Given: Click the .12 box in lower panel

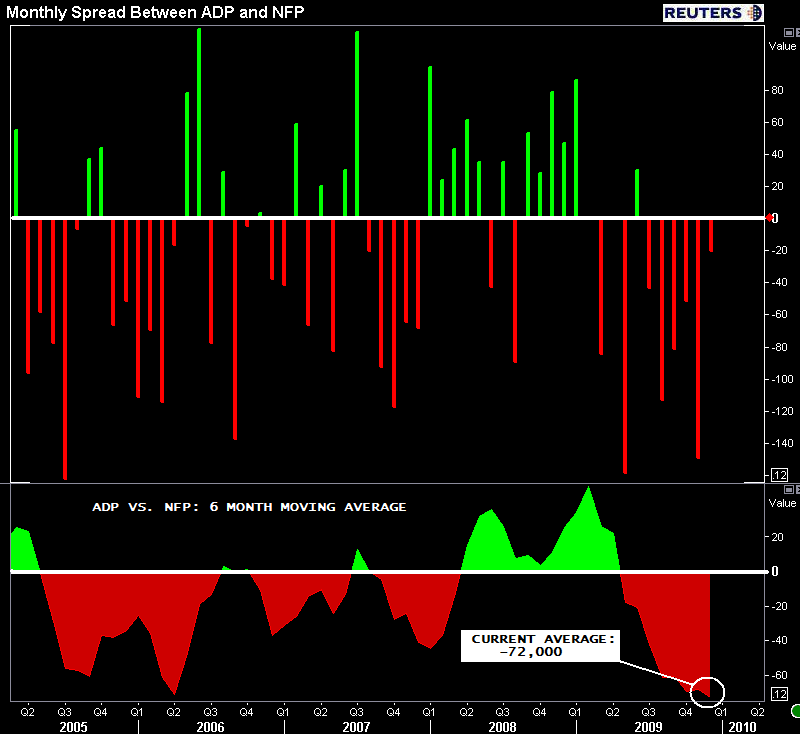Looking at the screenshot, I should pyautogui.click(x=779, y=695).
